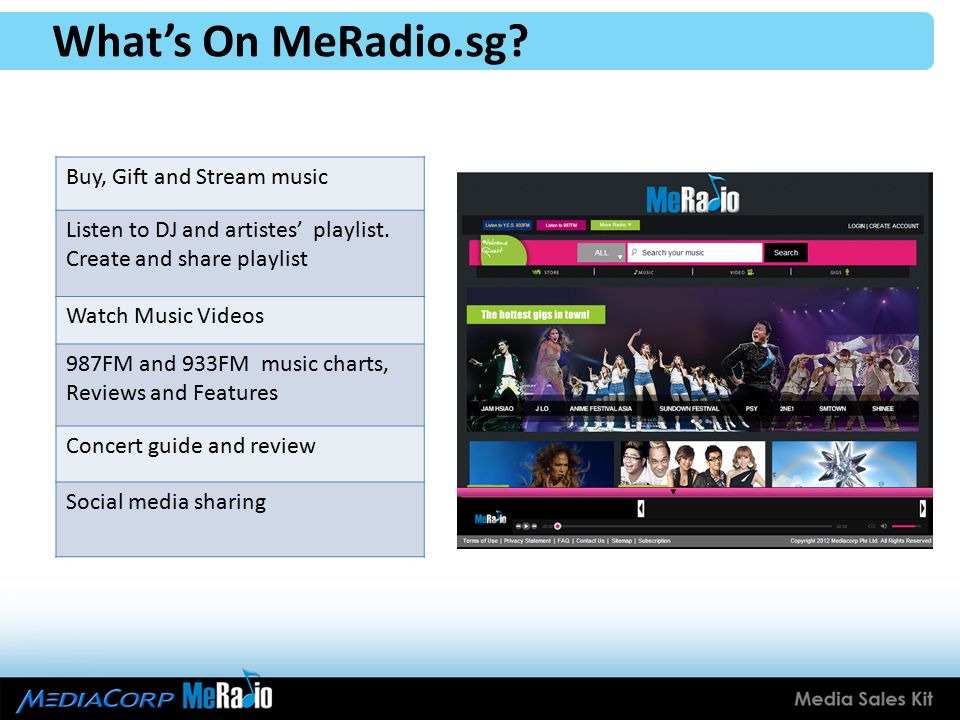Click the Concert guide and review row
The image size is (960, 720).
point(240,454)
